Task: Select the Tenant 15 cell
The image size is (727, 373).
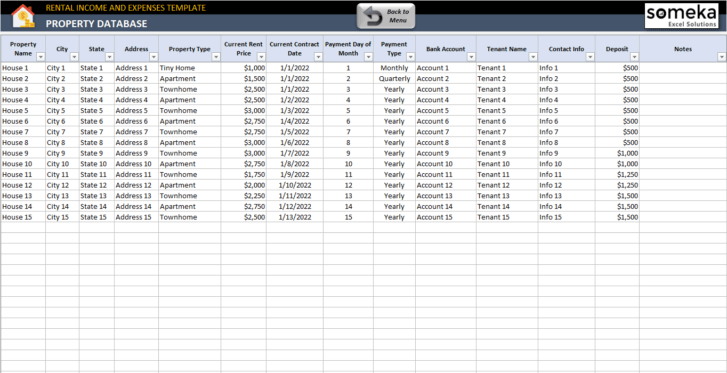Action: click(x=507, y=217)
